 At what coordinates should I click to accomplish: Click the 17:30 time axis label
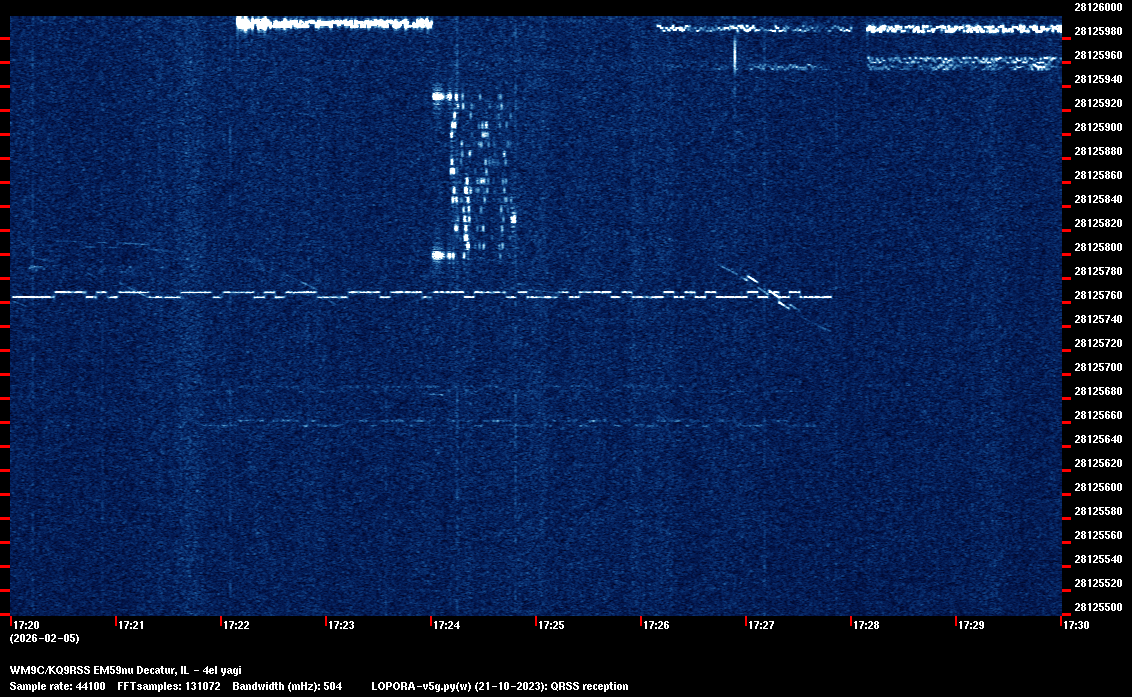[1076, 625]
